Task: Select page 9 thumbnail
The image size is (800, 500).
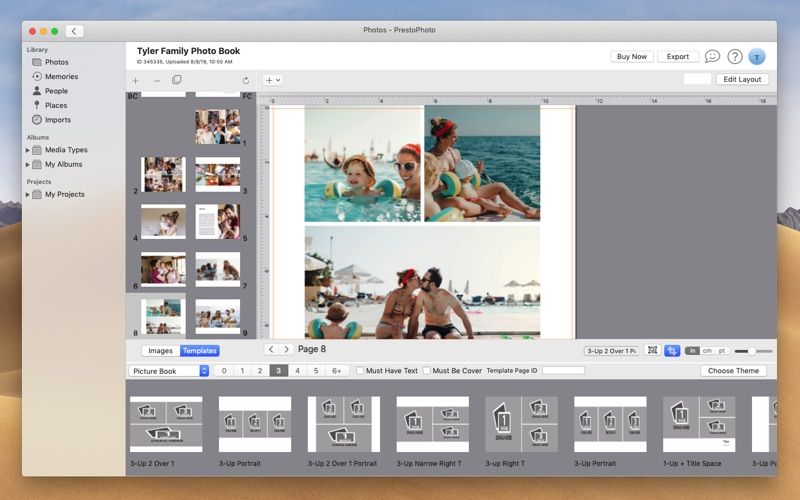Action: (x=218, y=316)
